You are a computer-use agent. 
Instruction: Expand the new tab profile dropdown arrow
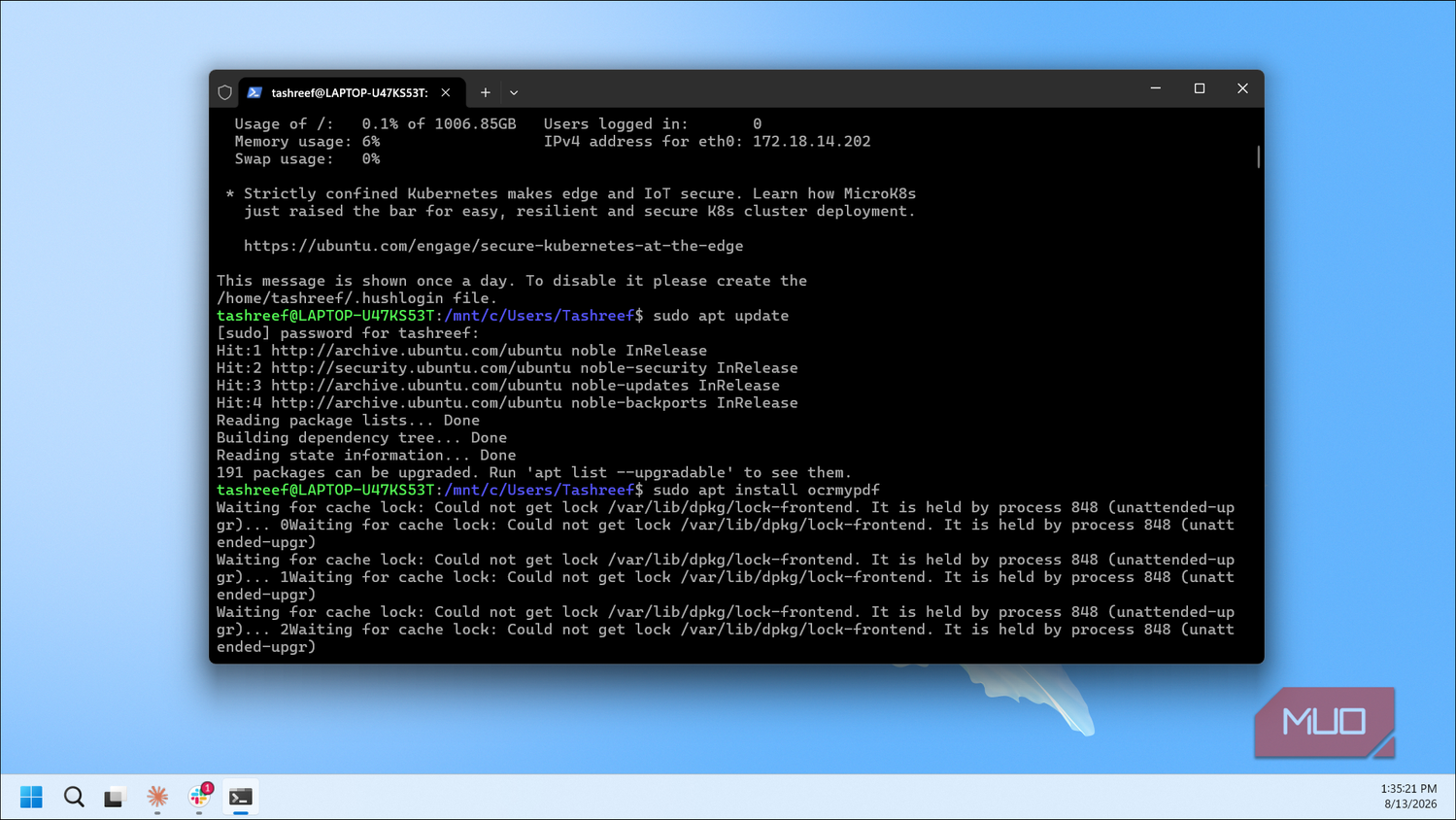click(x=514, y=92)
